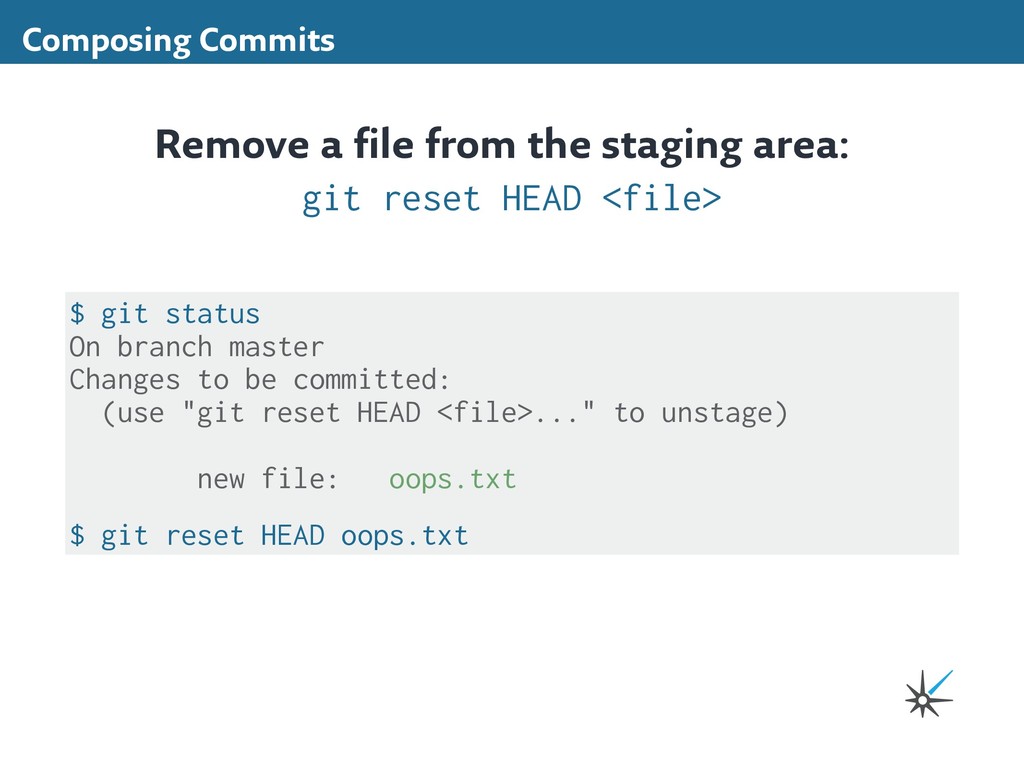Click the 'On branch master' output line
1024x768 pixels.
(197, 347)
